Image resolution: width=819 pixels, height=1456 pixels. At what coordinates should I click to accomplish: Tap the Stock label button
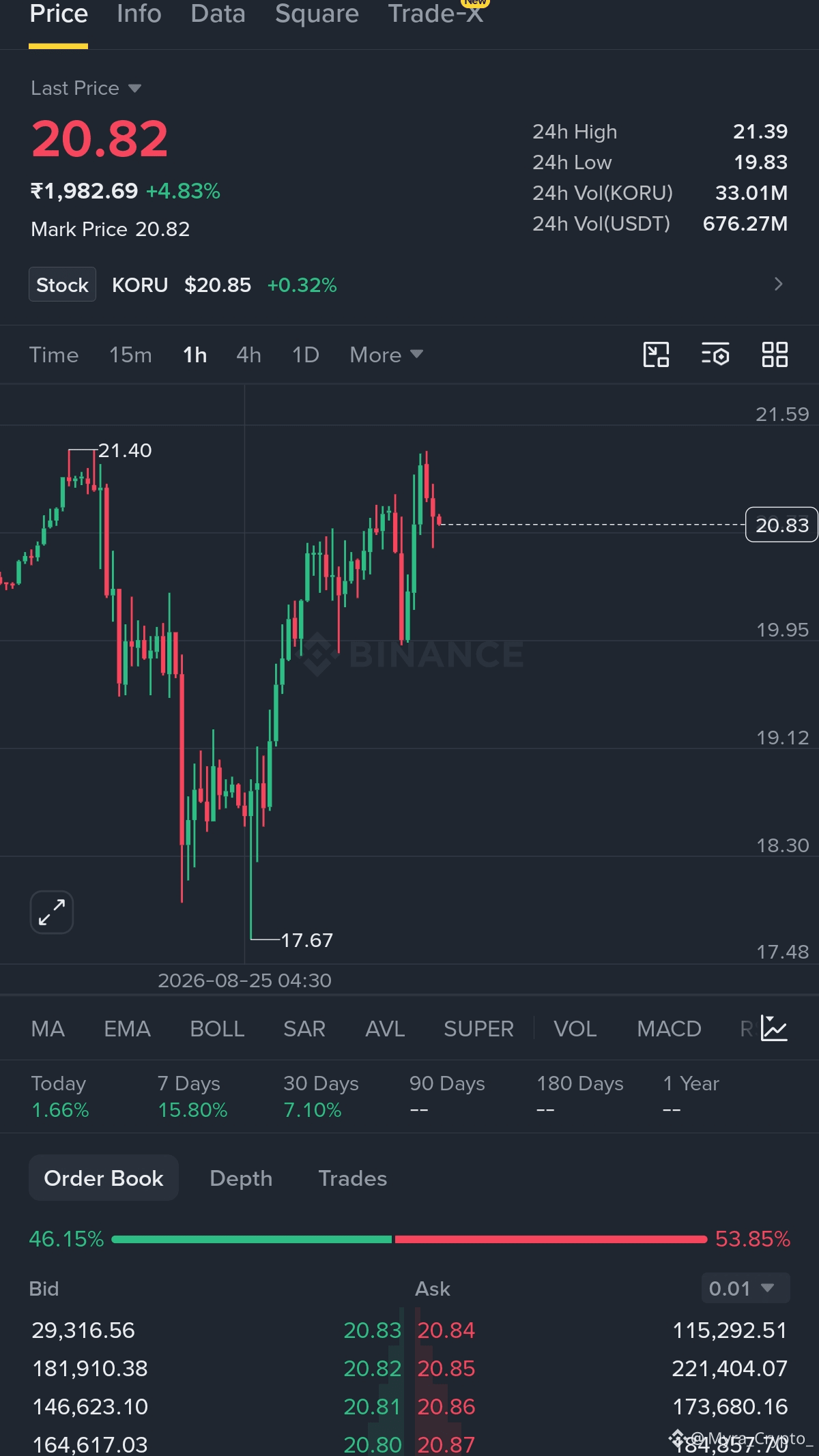tap(62, 285)
